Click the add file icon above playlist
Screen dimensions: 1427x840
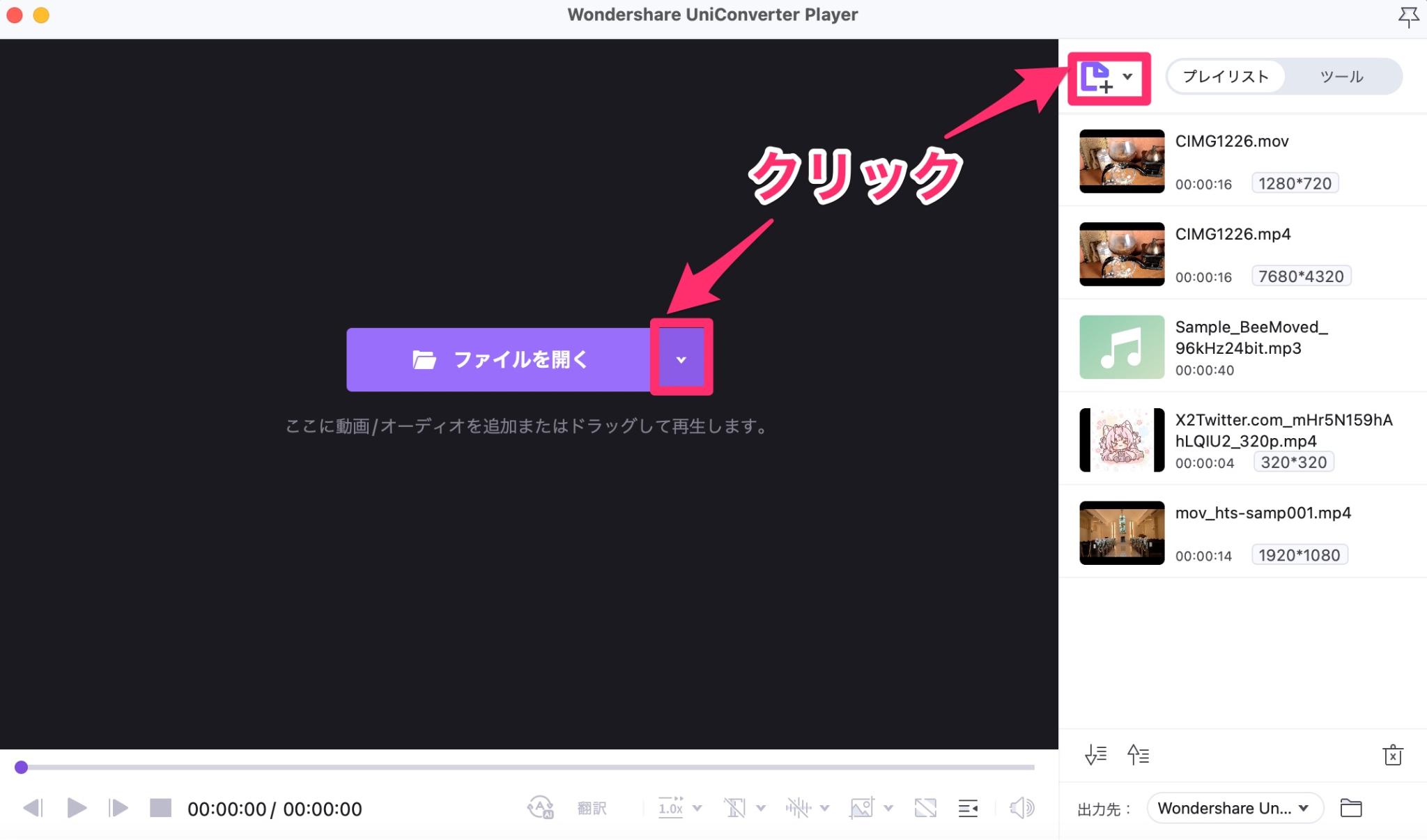pos(1096,77)
